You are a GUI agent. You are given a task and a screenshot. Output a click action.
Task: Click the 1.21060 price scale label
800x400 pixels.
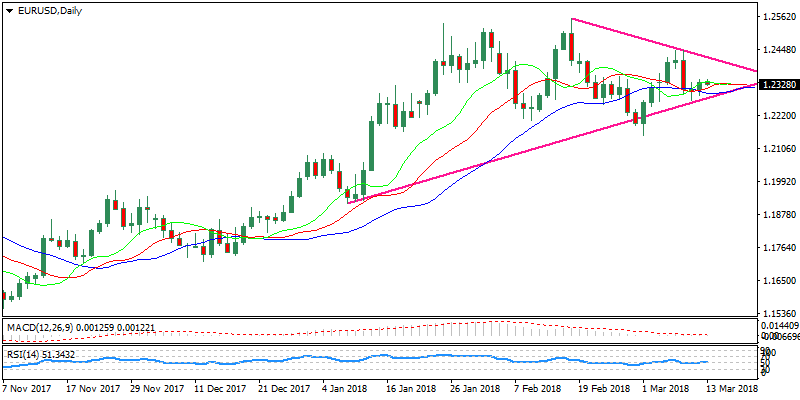[x=779, y=149]
